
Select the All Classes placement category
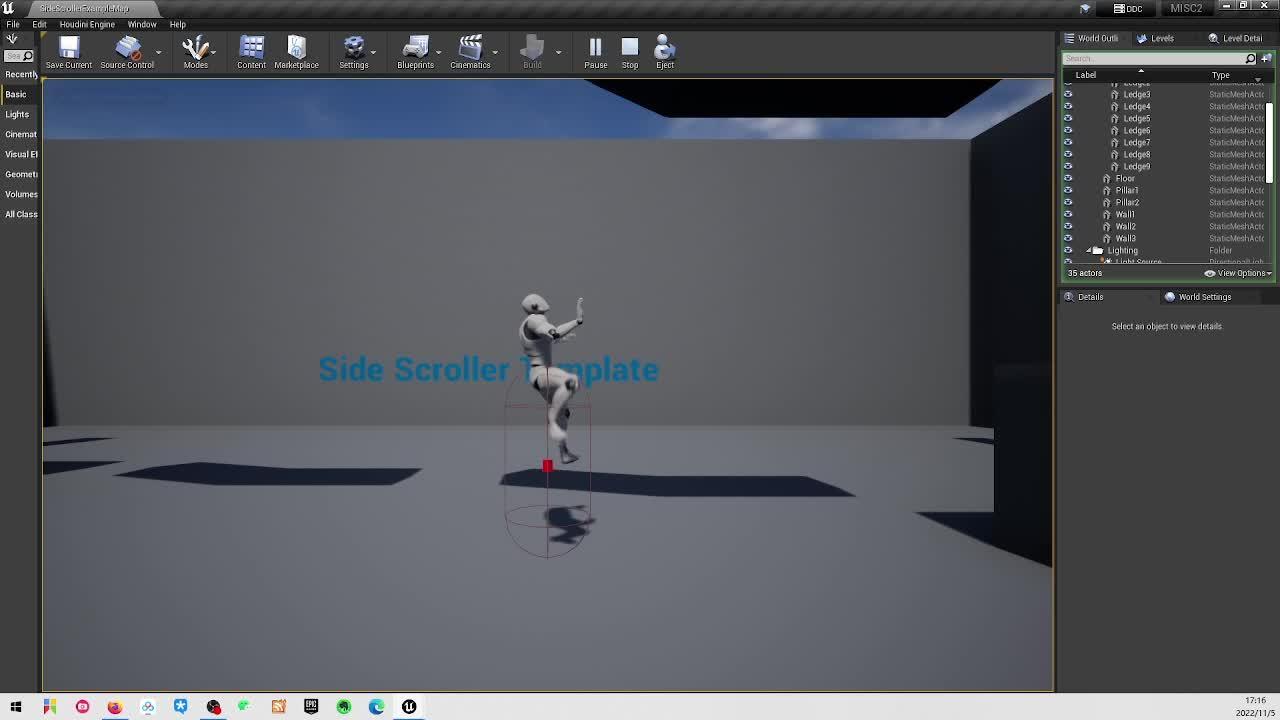(21, 214)
